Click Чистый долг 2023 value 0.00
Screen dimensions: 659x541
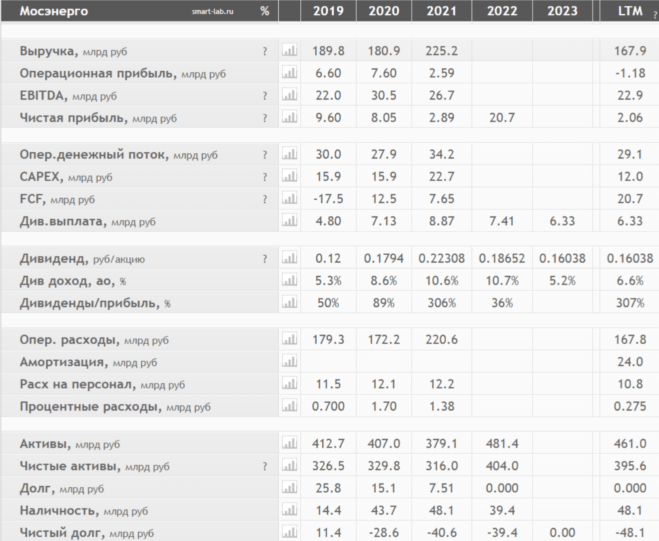562,533
